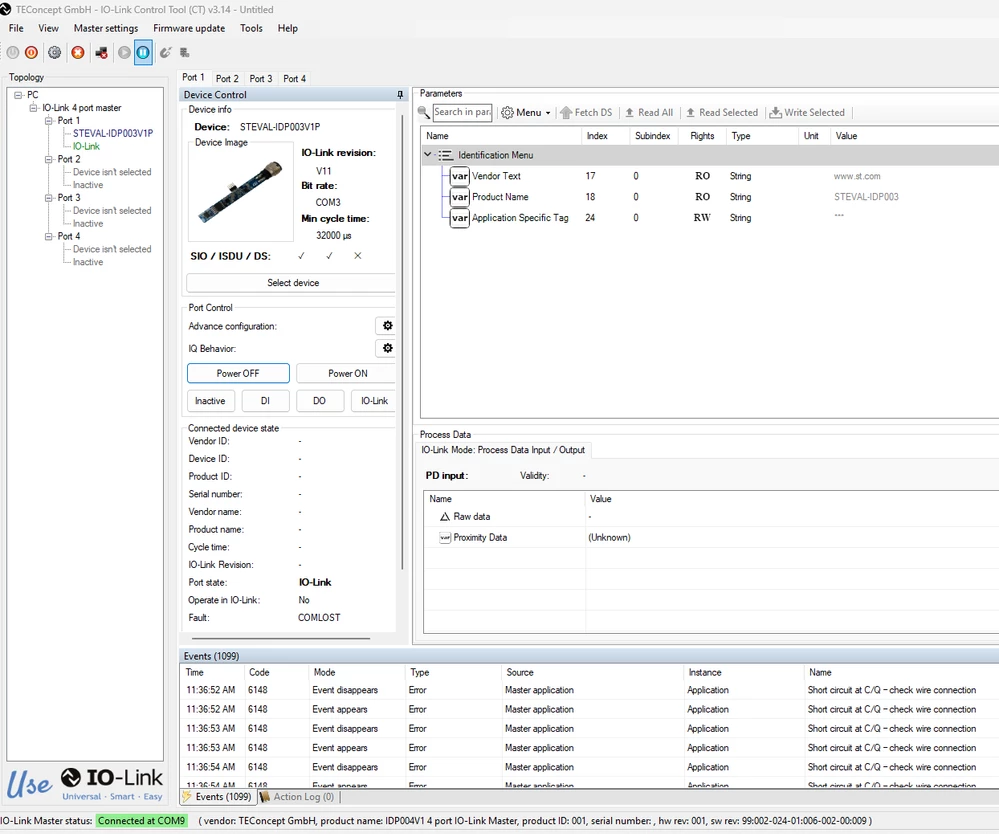Switch to the Port 2 tab
The image size is (999, 834).
click(x=227, y=78)
